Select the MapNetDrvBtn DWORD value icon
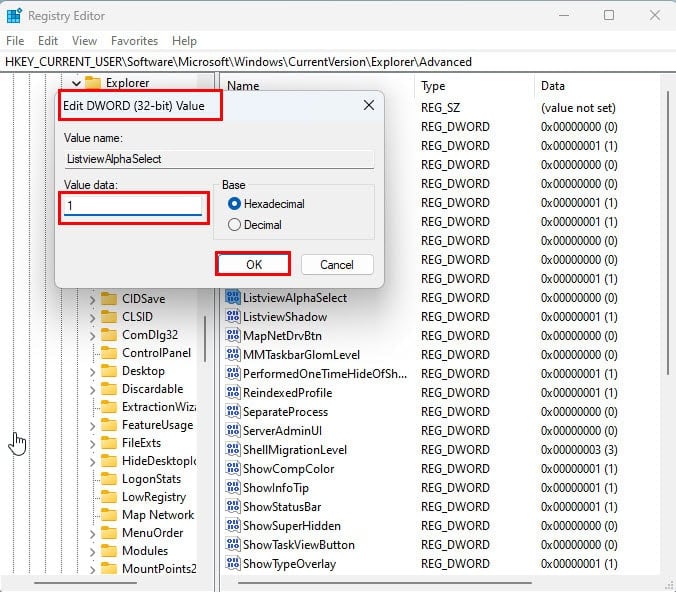The width and height of the screenshot is (676, 592). [233, 335]
